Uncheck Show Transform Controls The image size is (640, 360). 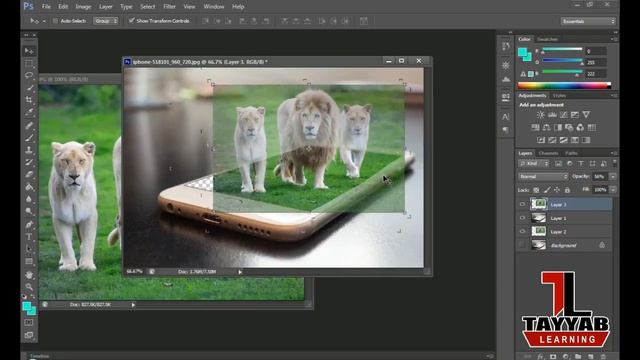(131, 20)
